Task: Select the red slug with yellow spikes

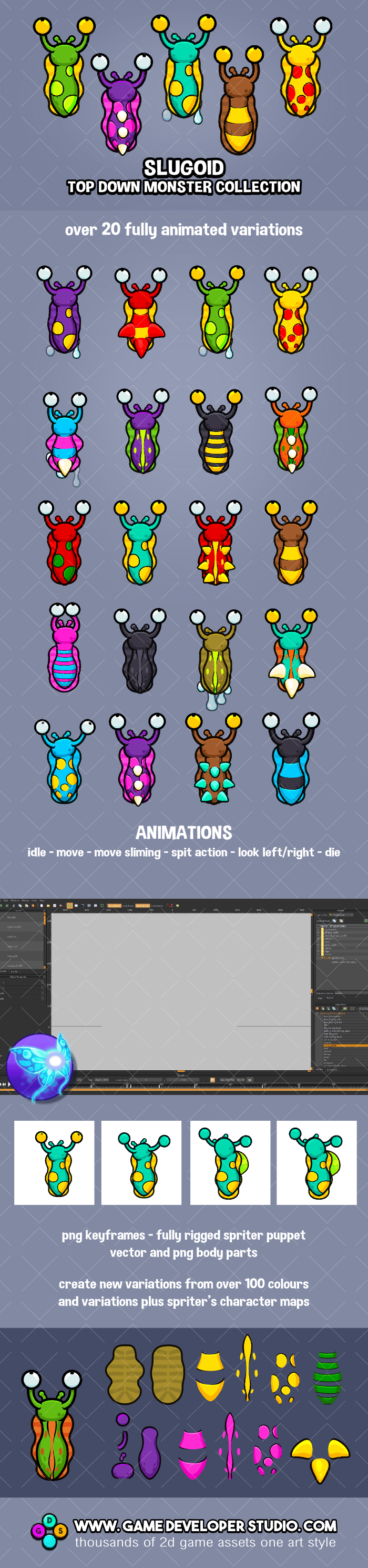Action: click(216, 543)
